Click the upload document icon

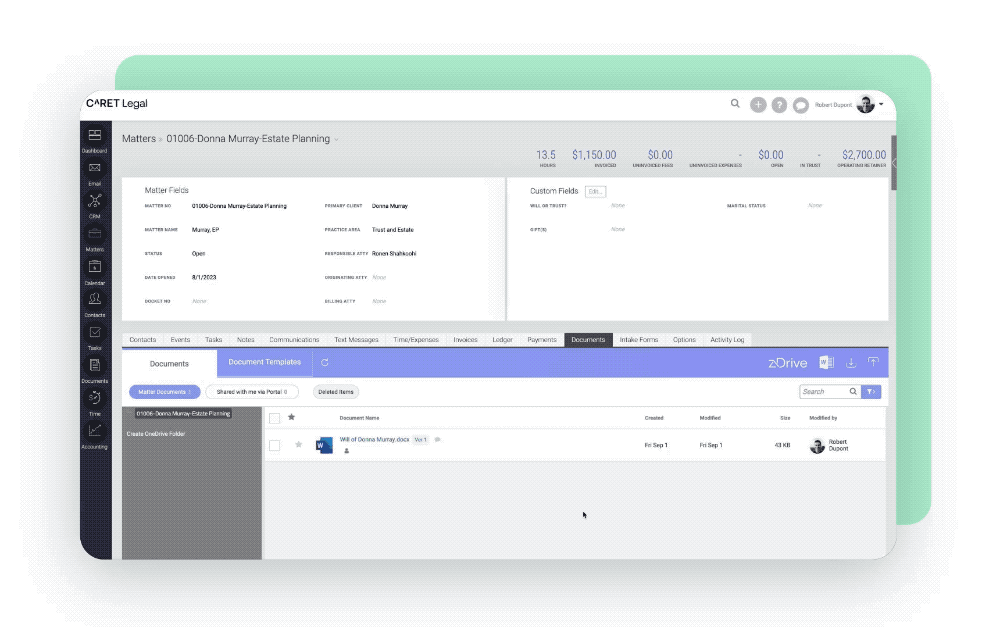(873, 363)
